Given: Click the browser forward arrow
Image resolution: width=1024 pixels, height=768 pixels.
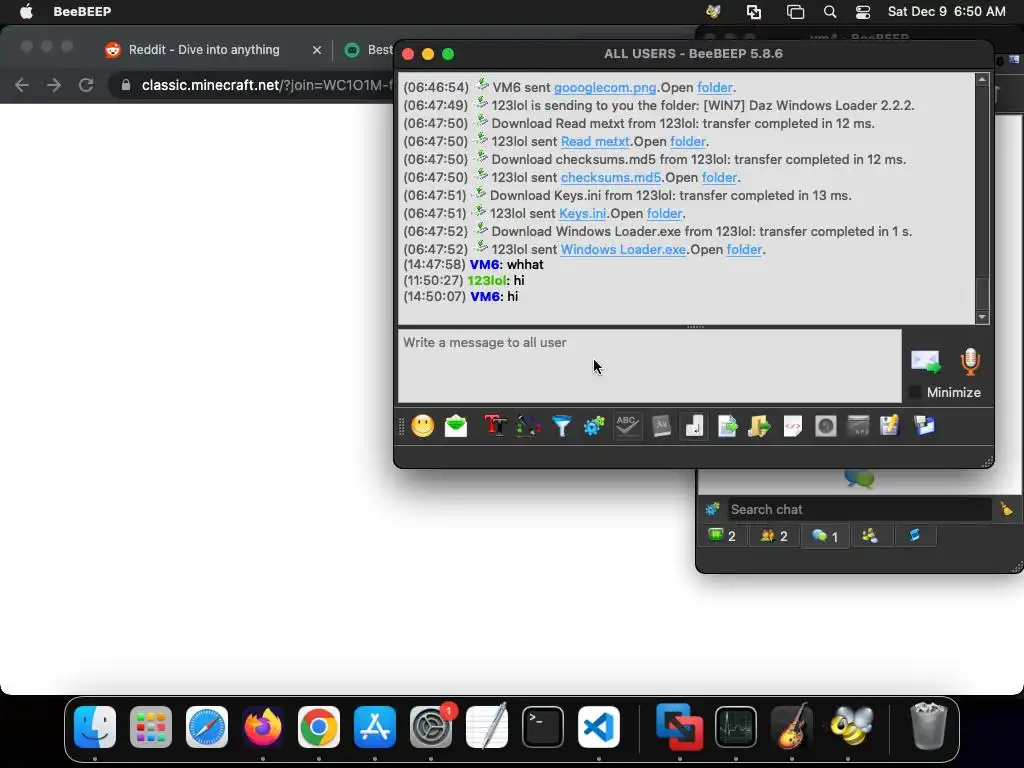Looking at the screenshot, I should pyautogui.click(x=54, y=85).
